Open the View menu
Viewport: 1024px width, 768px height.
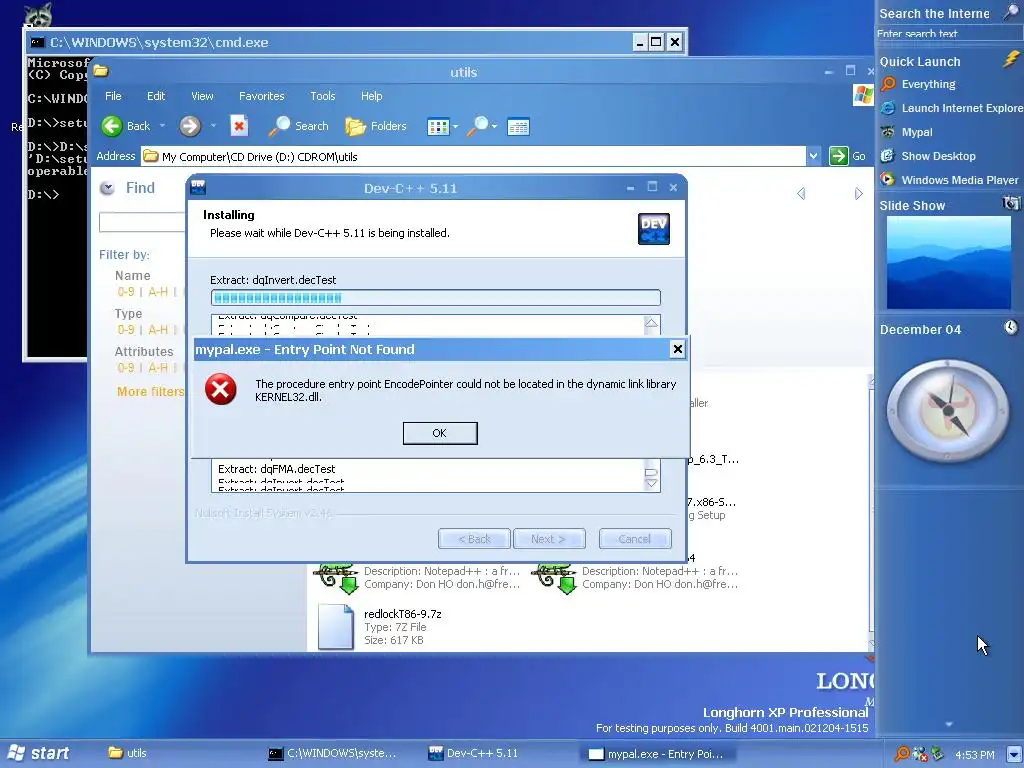coord(202,96)
